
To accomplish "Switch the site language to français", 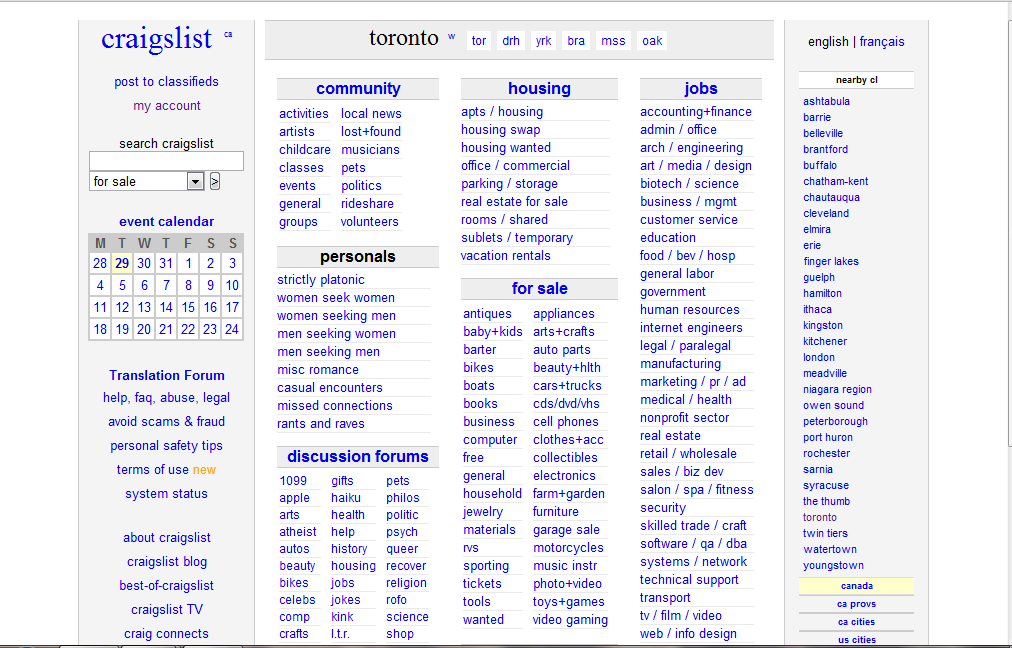I will [882, 41].
